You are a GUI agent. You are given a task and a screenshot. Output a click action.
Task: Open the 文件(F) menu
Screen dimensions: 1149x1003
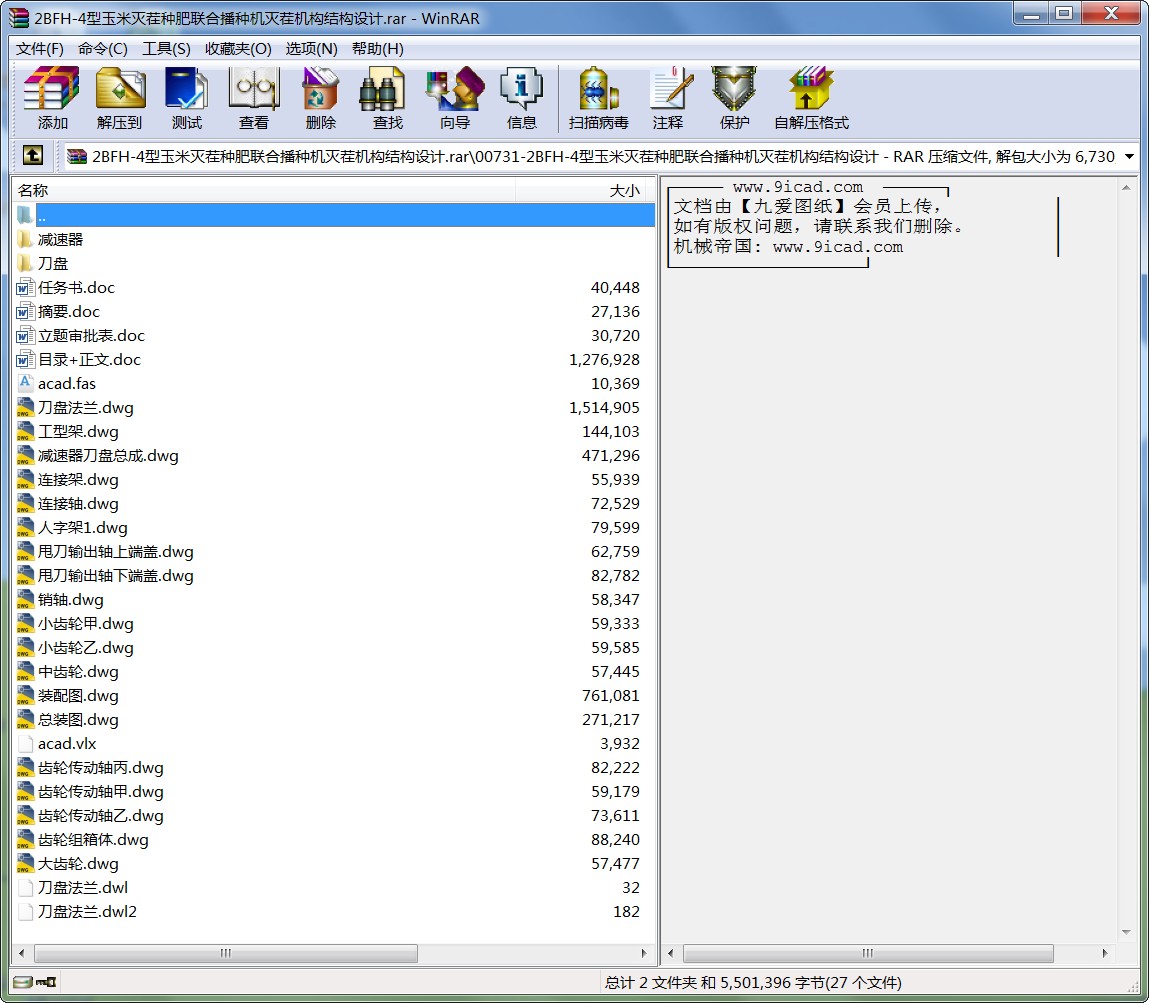click(40, 48)
